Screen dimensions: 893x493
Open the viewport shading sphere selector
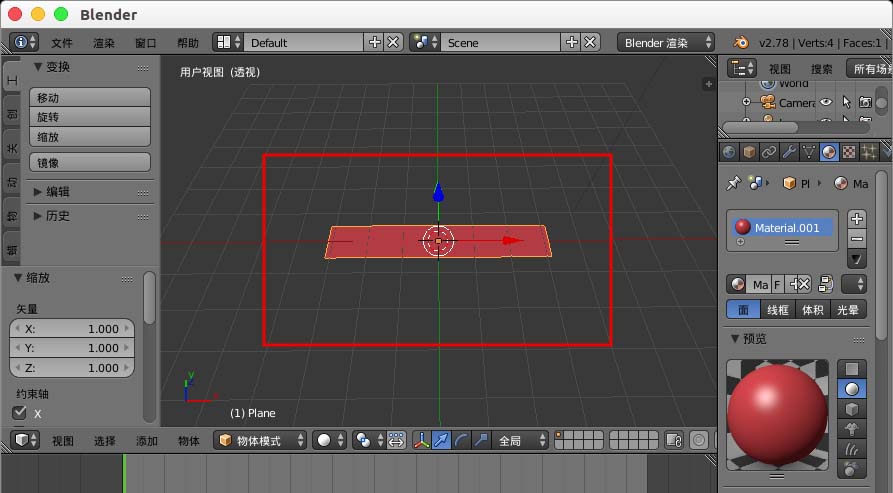click(x=329, y=440)
